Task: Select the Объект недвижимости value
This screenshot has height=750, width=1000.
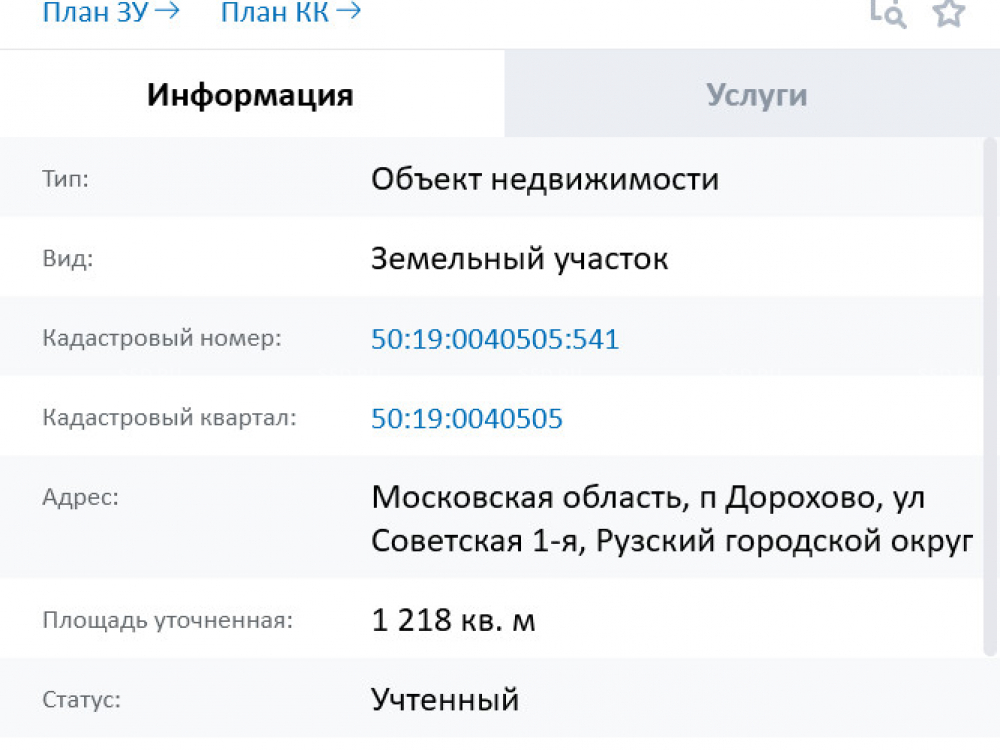Action: click(x=545, y=180)
